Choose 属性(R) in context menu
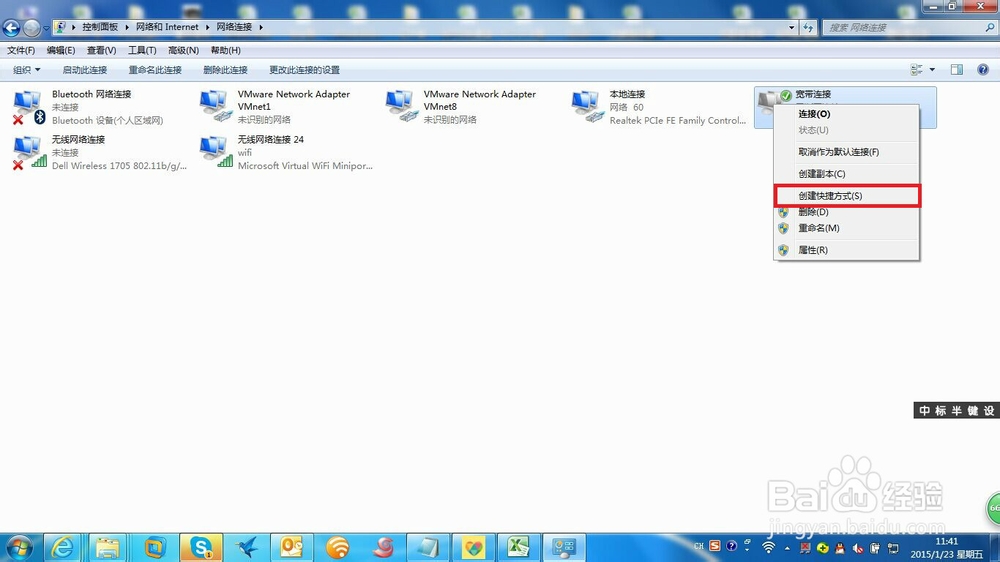1000x562 pixels. (x=846, y=250)
